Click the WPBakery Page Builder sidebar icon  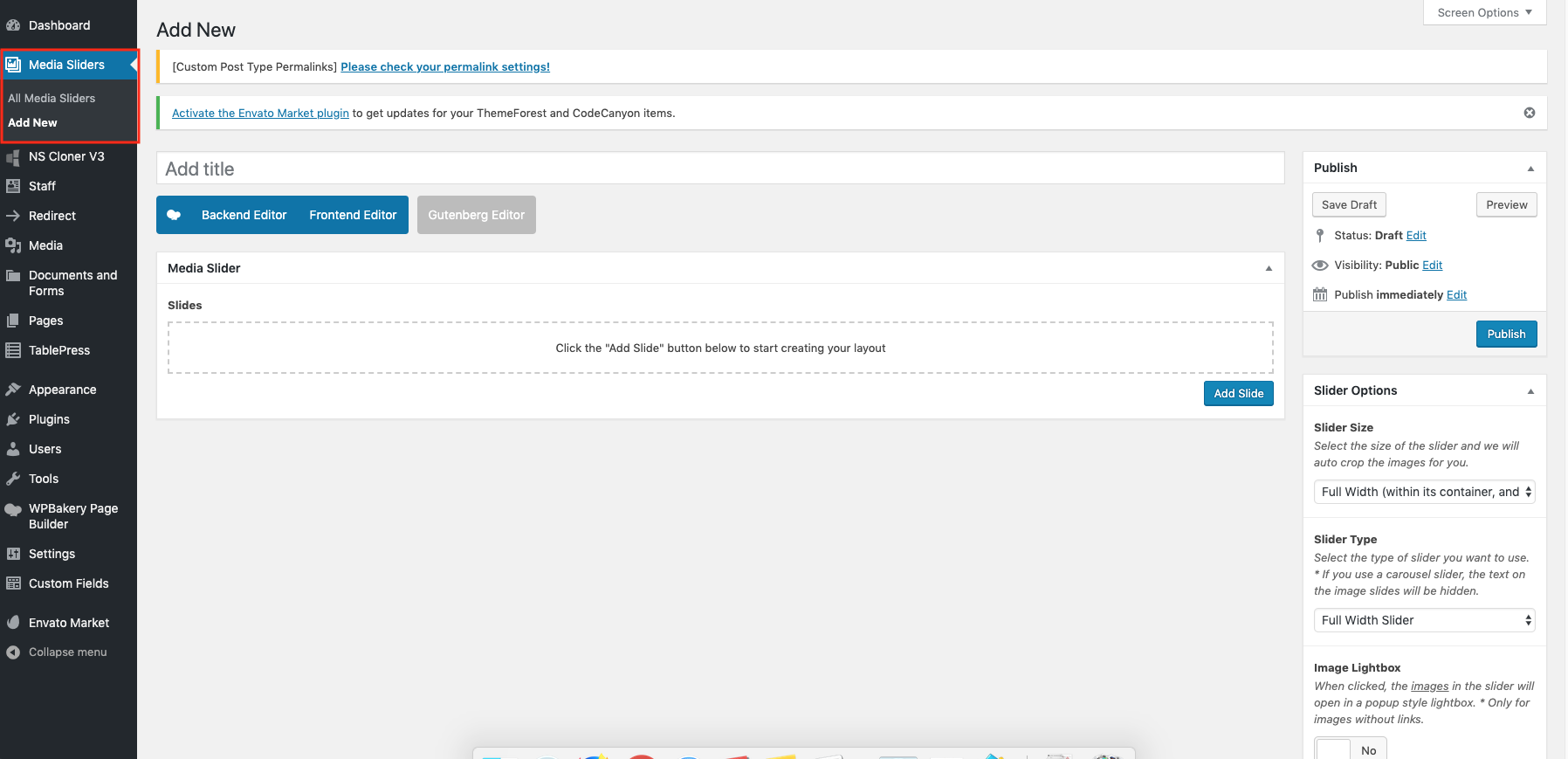[x=13, y=509]
